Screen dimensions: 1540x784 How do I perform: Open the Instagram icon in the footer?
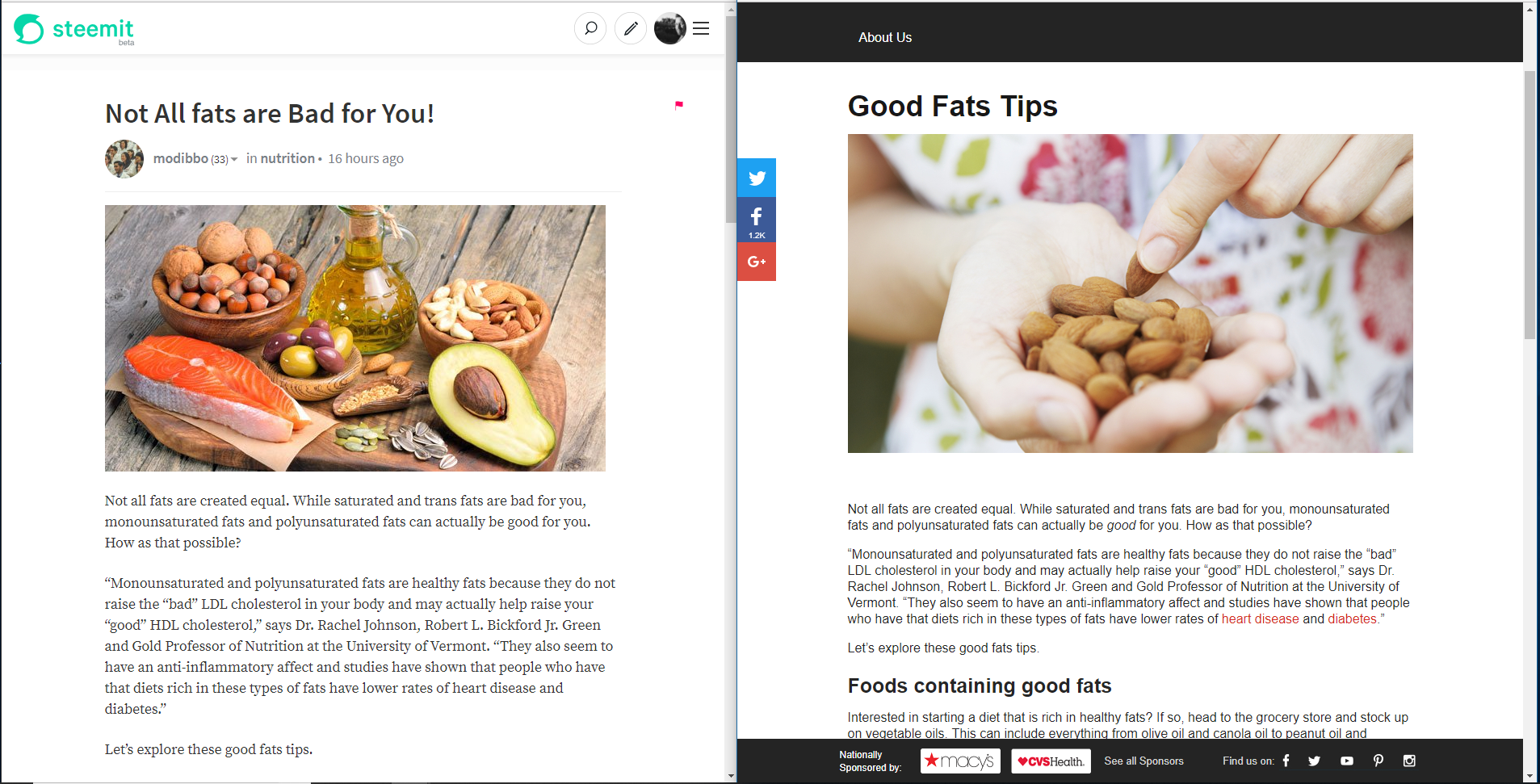coord(1409,761)
